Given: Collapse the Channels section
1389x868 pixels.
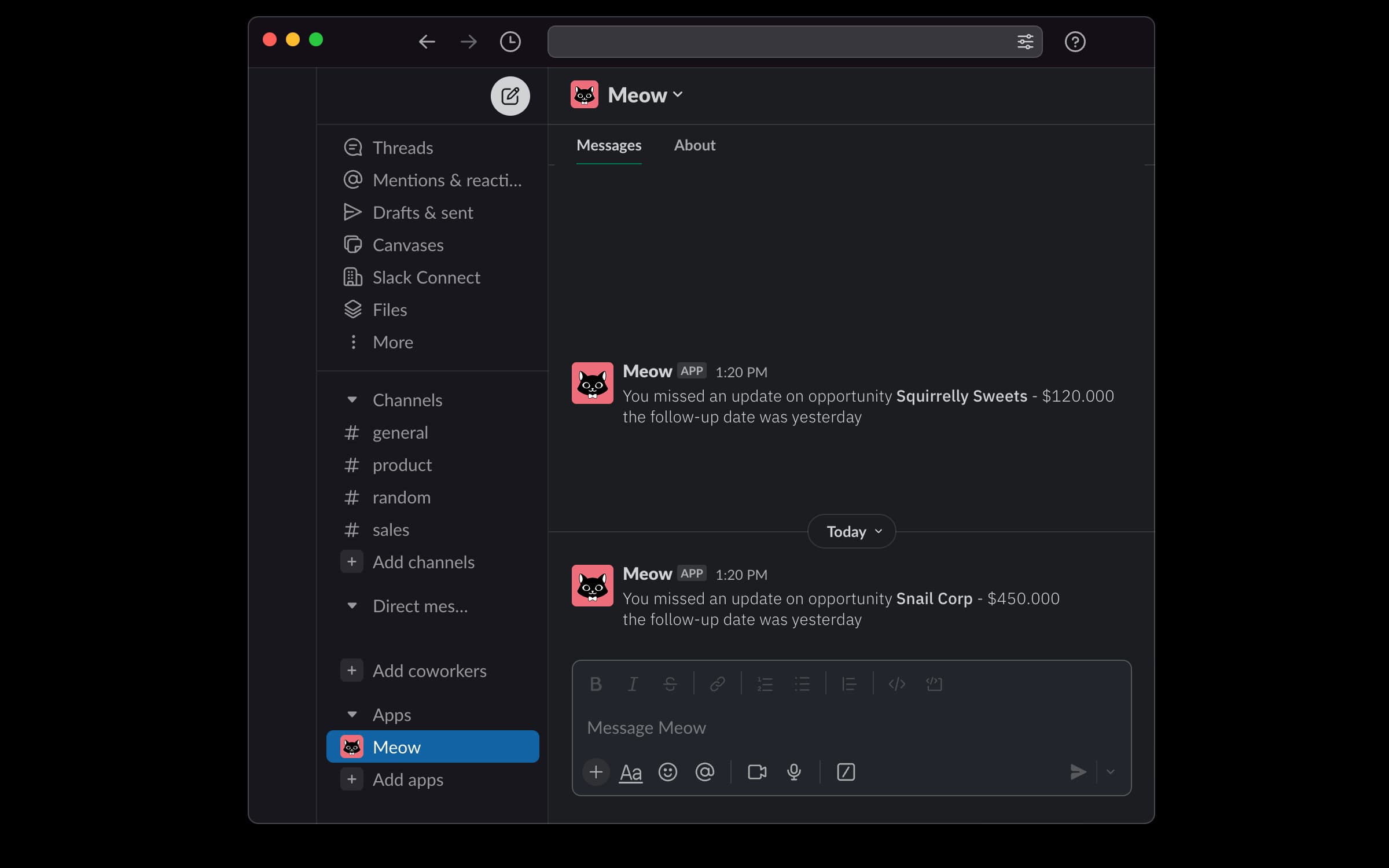Looking at the screenshot, I should tap(351, 400).
